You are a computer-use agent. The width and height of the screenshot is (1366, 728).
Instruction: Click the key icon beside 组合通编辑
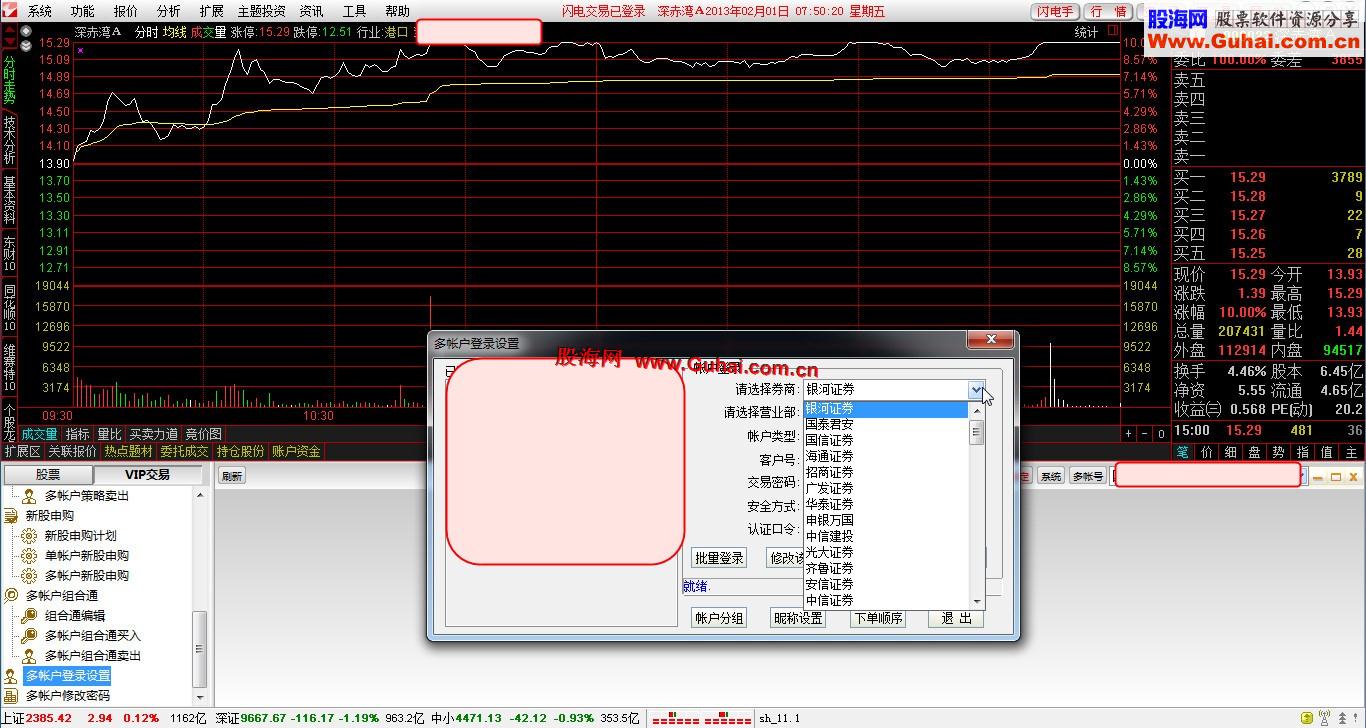pos(29,616)
